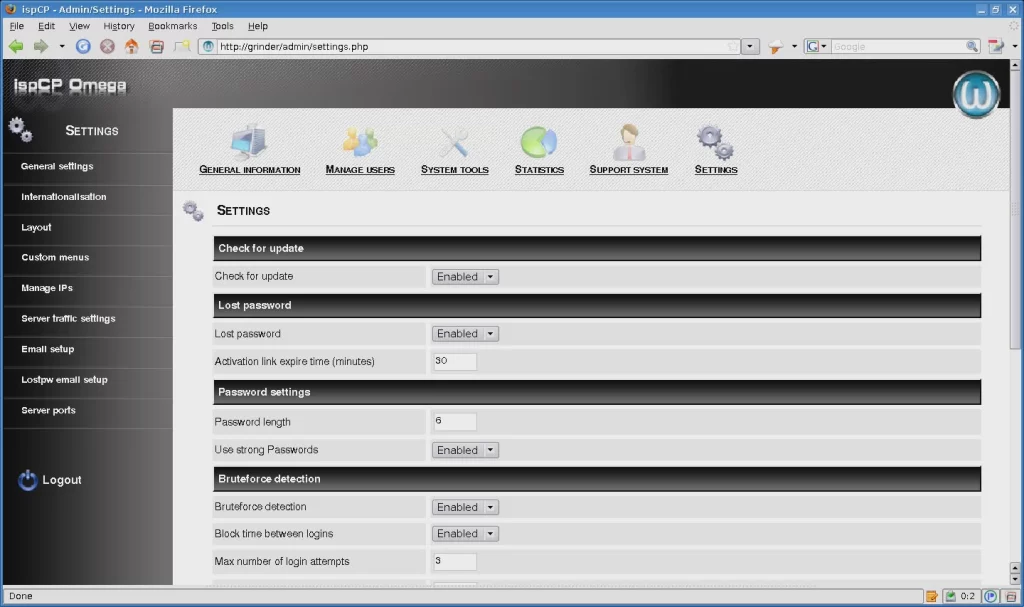Expand the address bar history dropdown
Image resolution: width=1024 pixels, height=607 pixels.
coord(750,46)
